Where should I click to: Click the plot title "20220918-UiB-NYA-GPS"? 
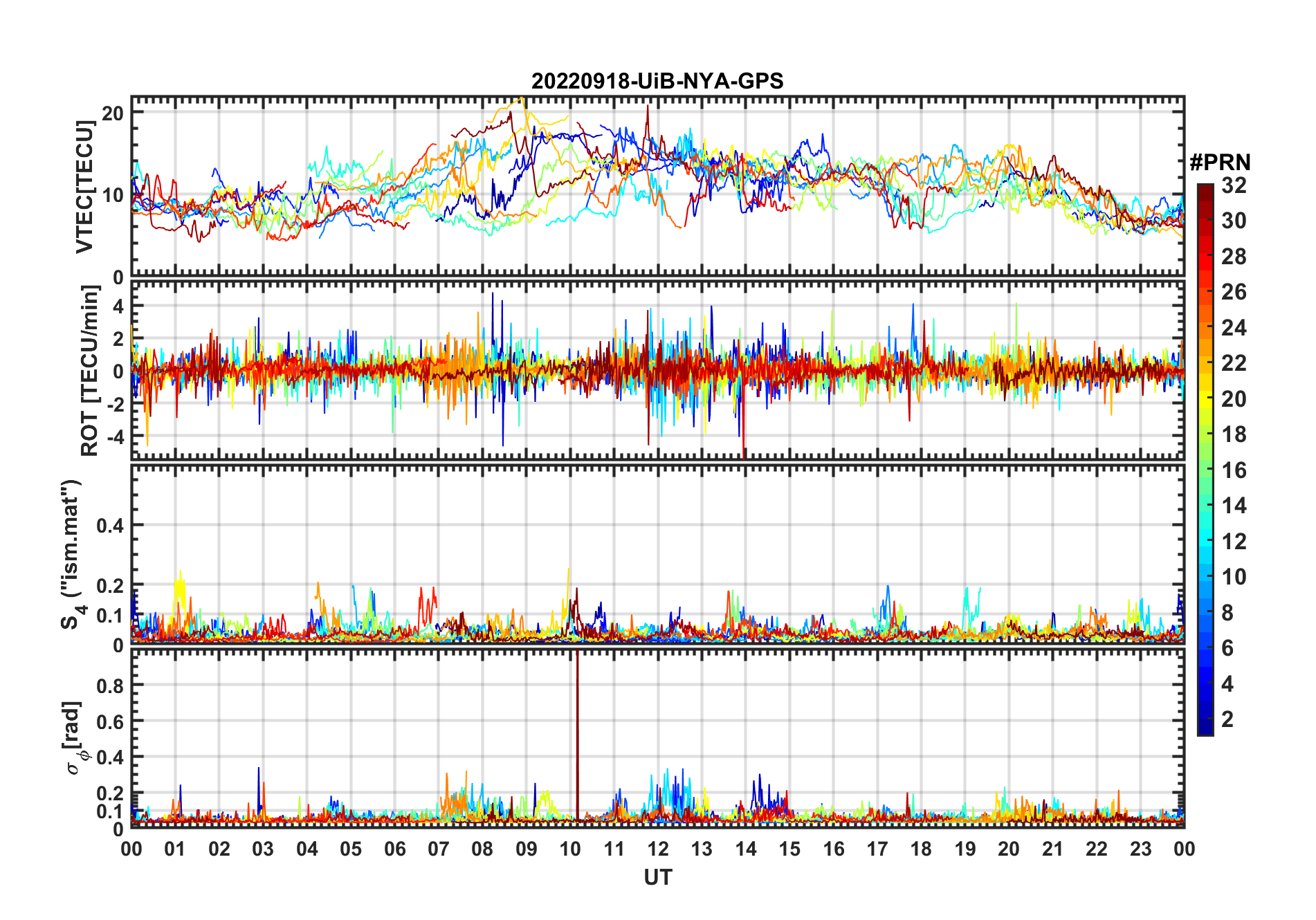[657, 82]
